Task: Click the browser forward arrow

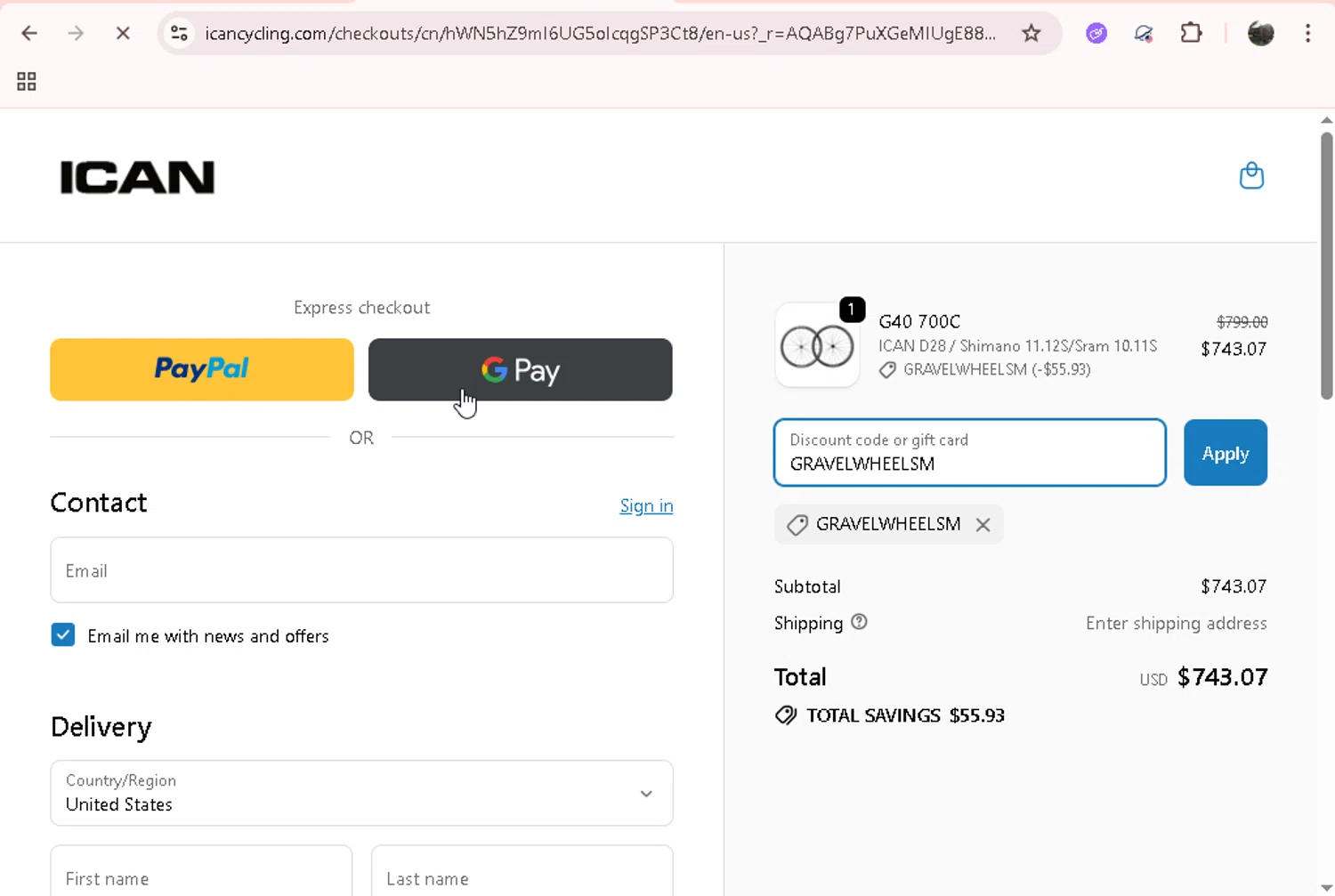Action: 76,34
